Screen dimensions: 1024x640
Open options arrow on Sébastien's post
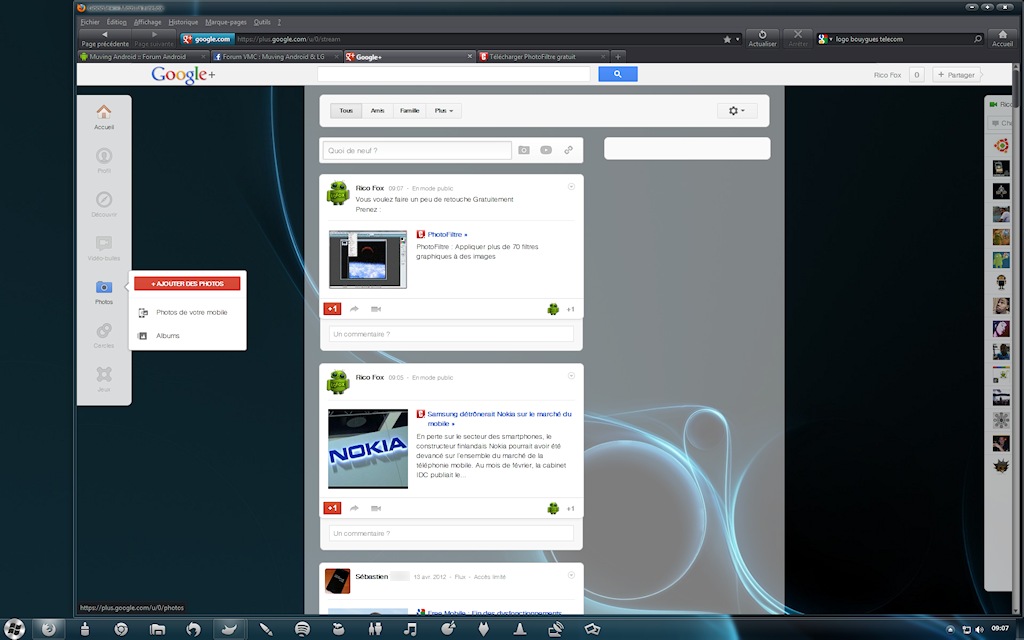(x=571, y=575)
